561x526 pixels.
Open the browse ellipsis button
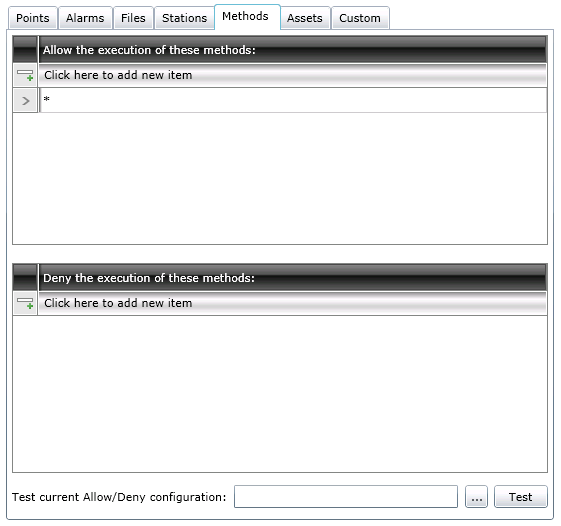tap(476, 497)
